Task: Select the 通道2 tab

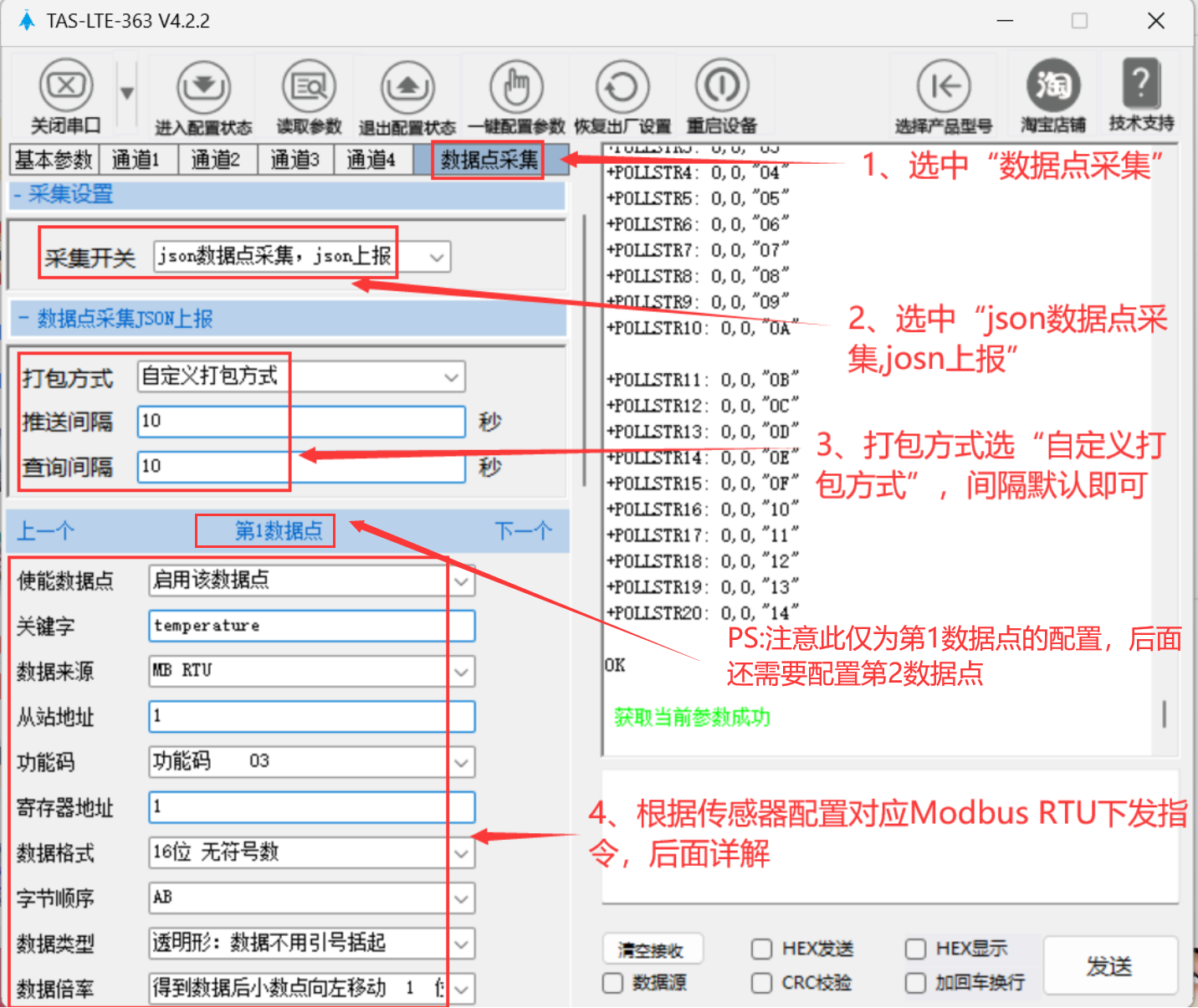Action: pos(216,159)
